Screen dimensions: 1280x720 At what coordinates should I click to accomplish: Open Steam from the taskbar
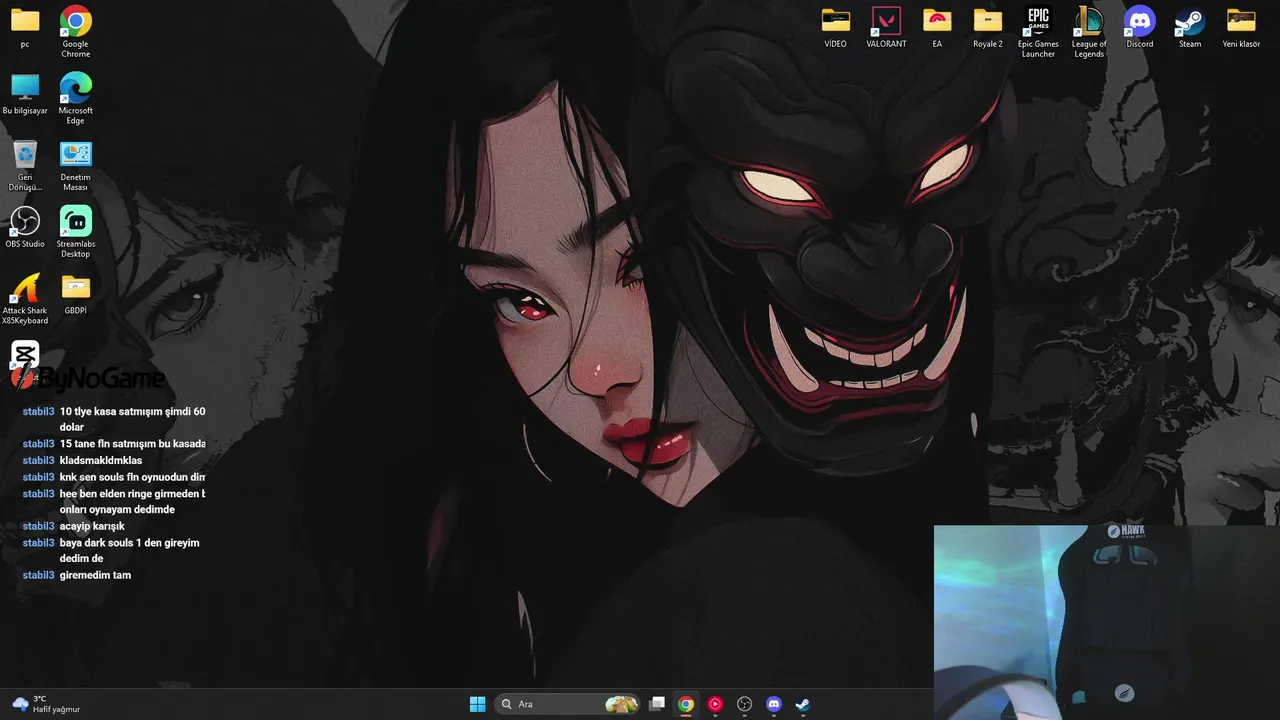(802, 704)
